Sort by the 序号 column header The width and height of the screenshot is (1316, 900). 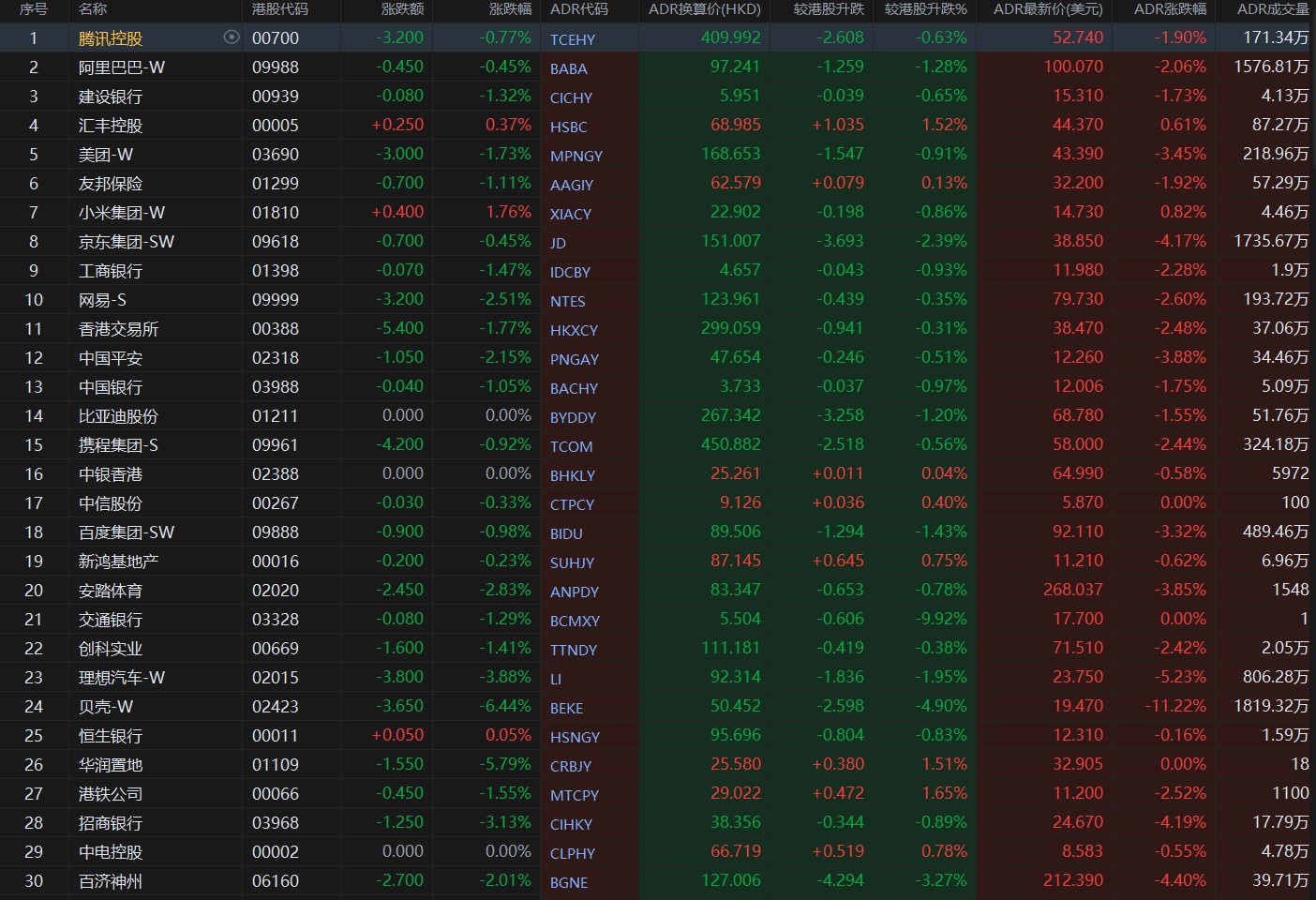click(33, 9)
